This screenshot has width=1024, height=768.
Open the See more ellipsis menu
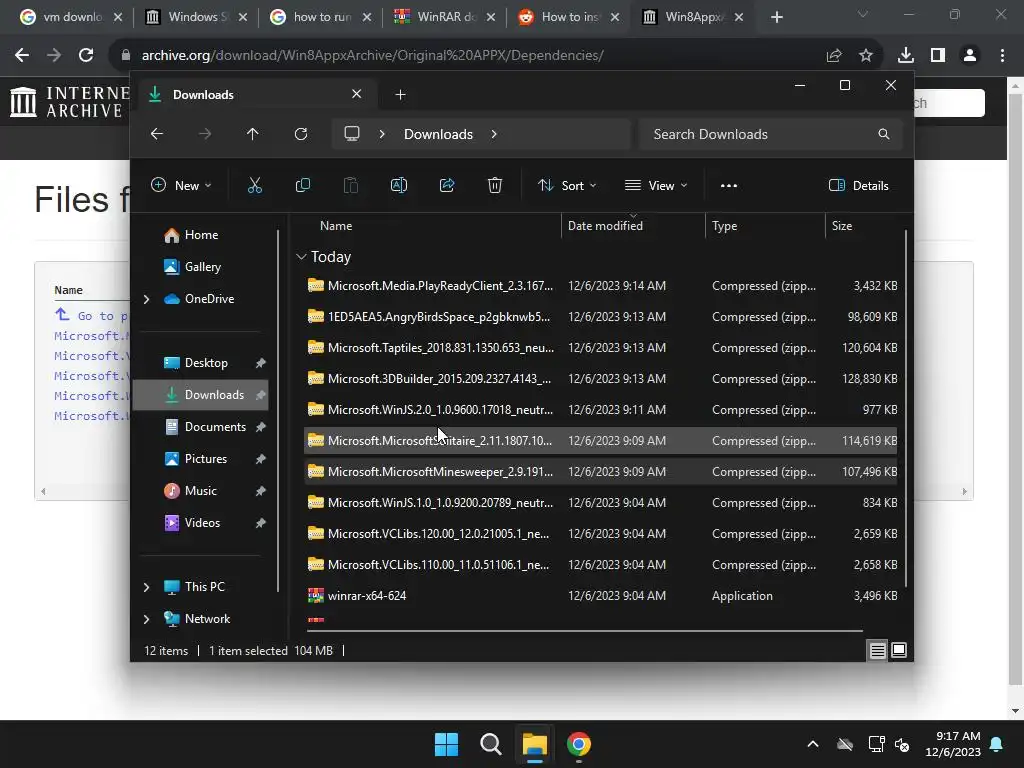(729, 185)
